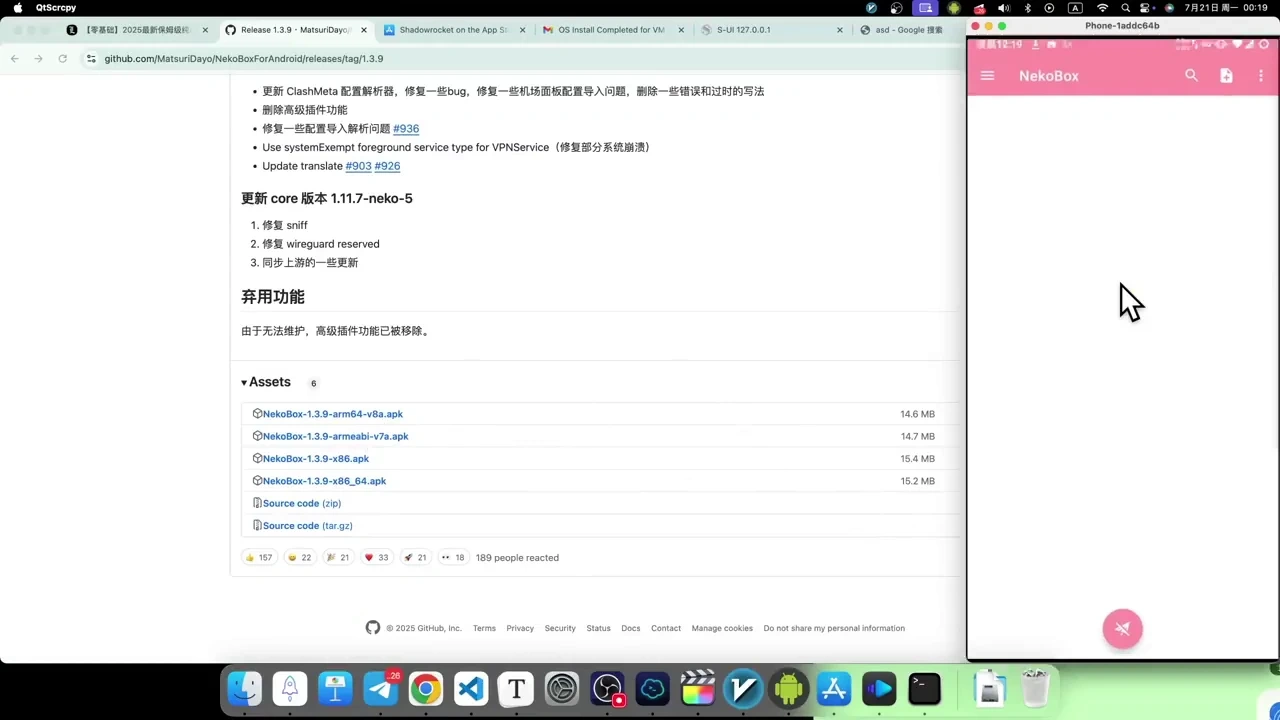Download NekoBox-1.3.9-x86.apk
1280x720 pixels.
[316, 458]
